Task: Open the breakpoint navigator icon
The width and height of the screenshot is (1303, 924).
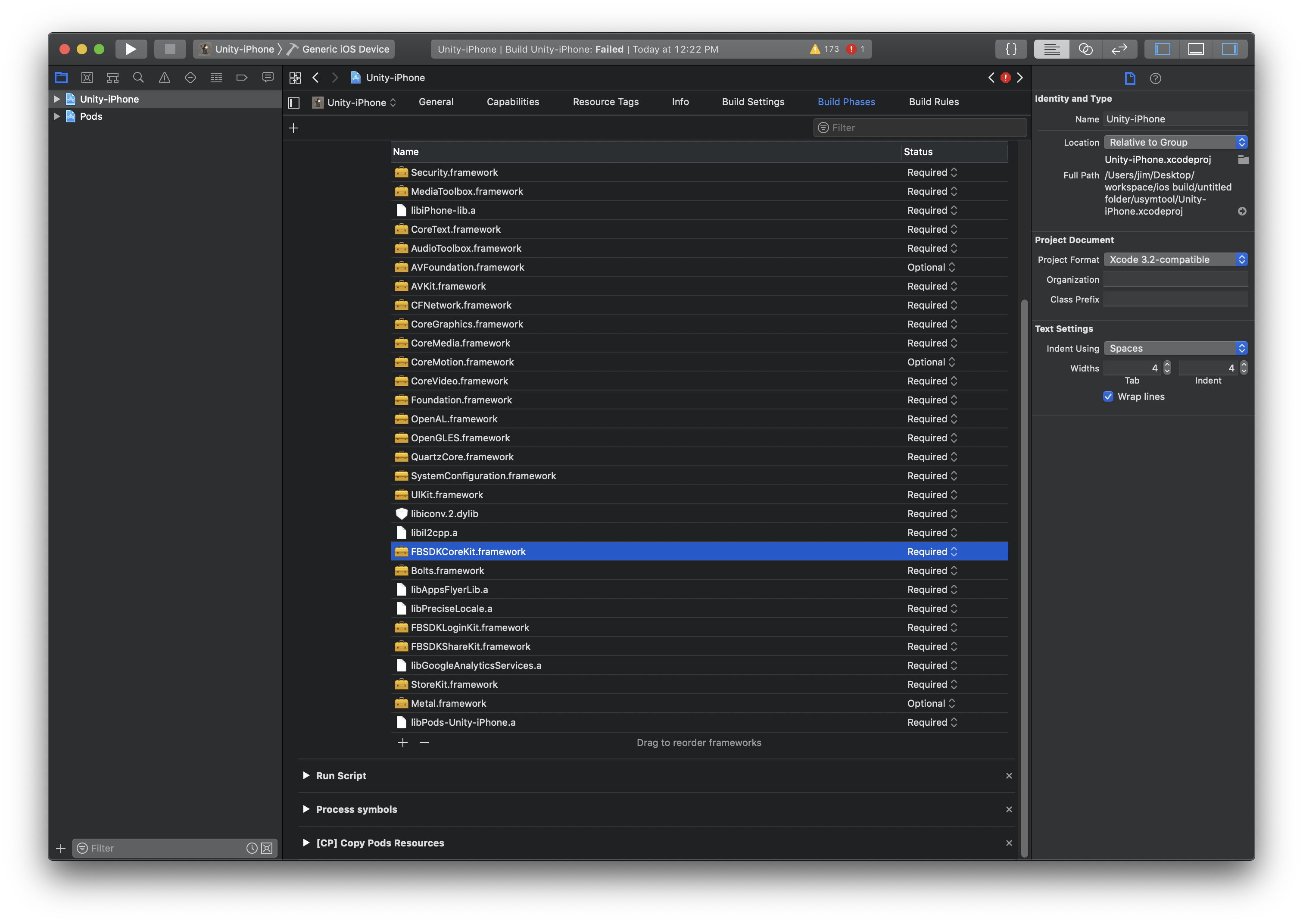Action: click(242, 78)
